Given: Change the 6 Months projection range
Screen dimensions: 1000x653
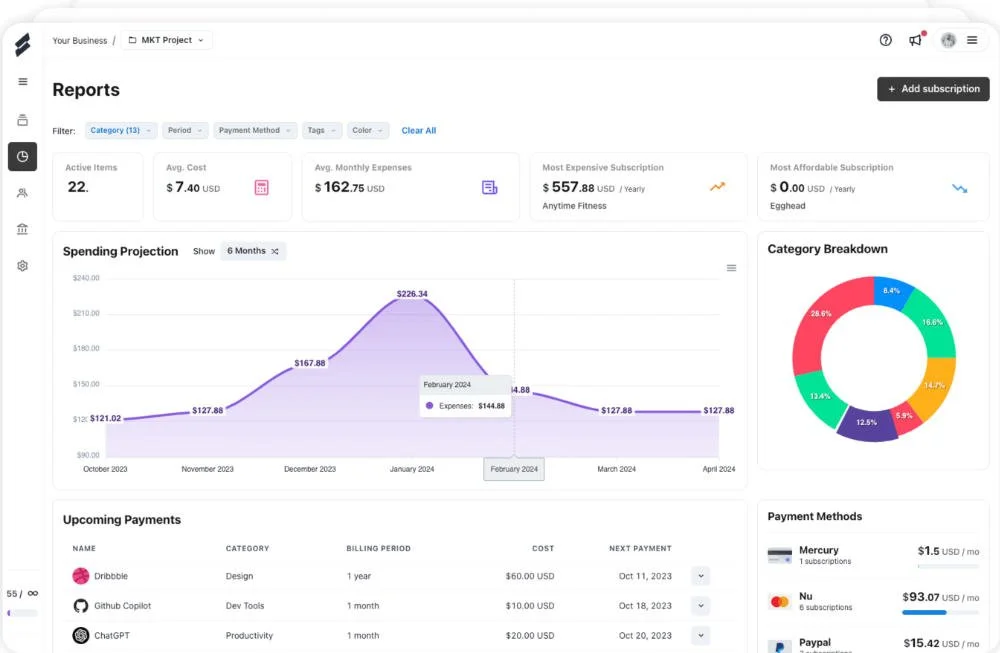Looking at the screenshot, I should (253, 251).
